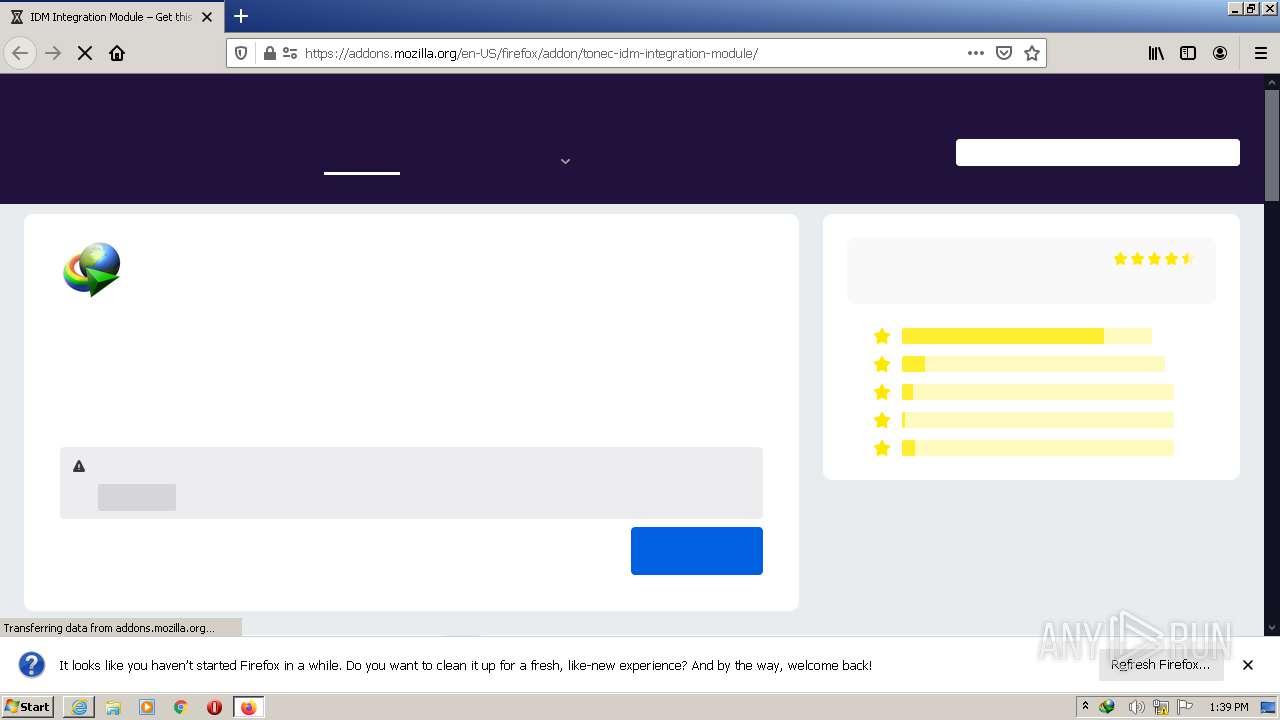
Task: Launch Opera from taskbar
Action: click(214, 707)
